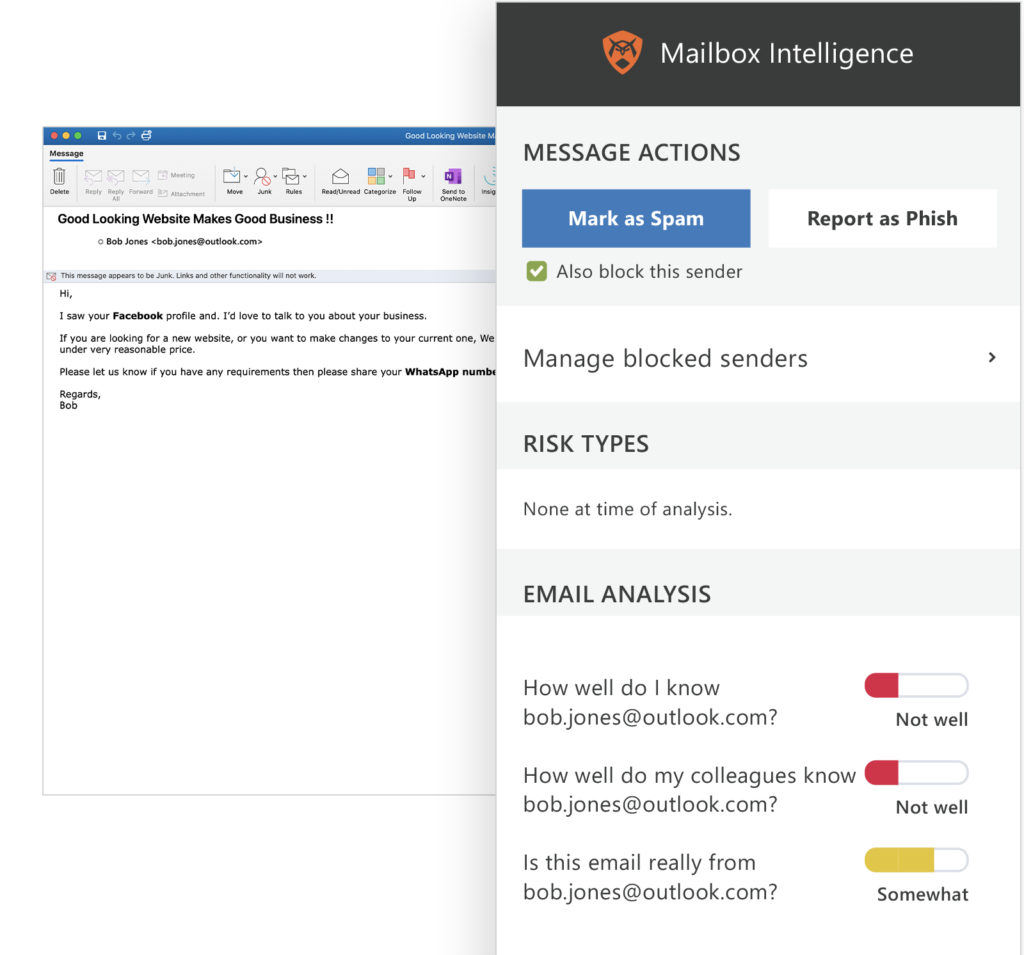The height and width of the screenshot is (955, 1024).
Task: Click the Undo arrow in title bar
Action: pyautogui.click(x=117, y=135)
